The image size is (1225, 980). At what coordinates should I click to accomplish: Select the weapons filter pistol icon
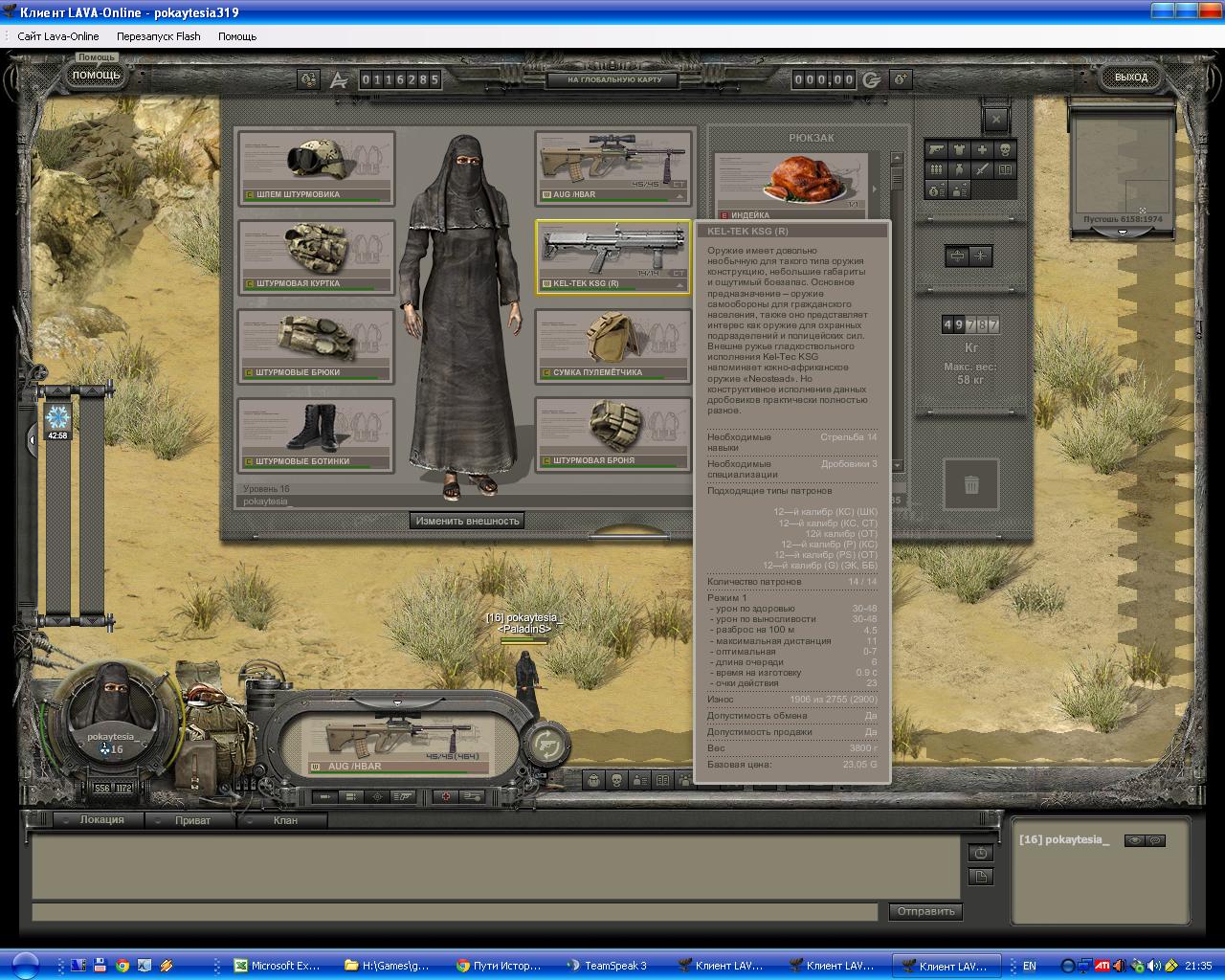coord(936,150)
